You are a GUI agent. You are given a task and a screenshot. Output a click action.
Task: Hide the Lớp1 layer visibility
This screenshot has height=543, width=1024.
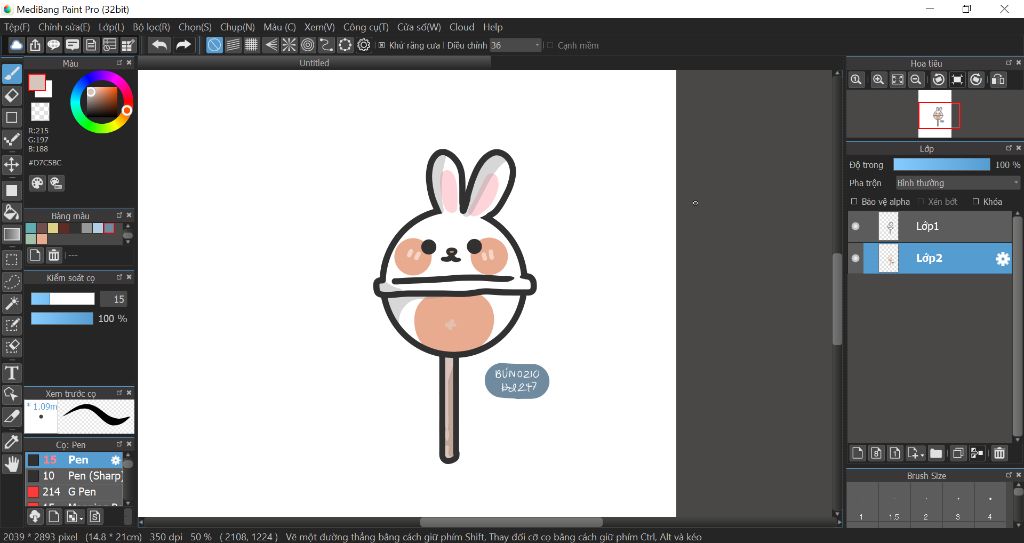click(x=856, y=226)
